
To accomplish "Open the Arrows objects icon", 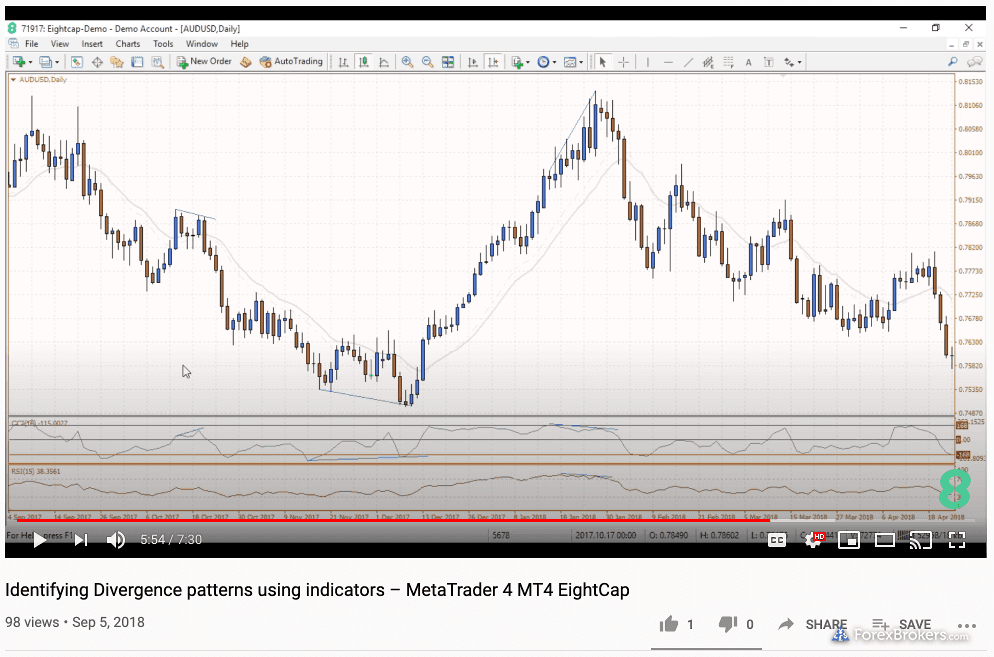I will point(789,62).
